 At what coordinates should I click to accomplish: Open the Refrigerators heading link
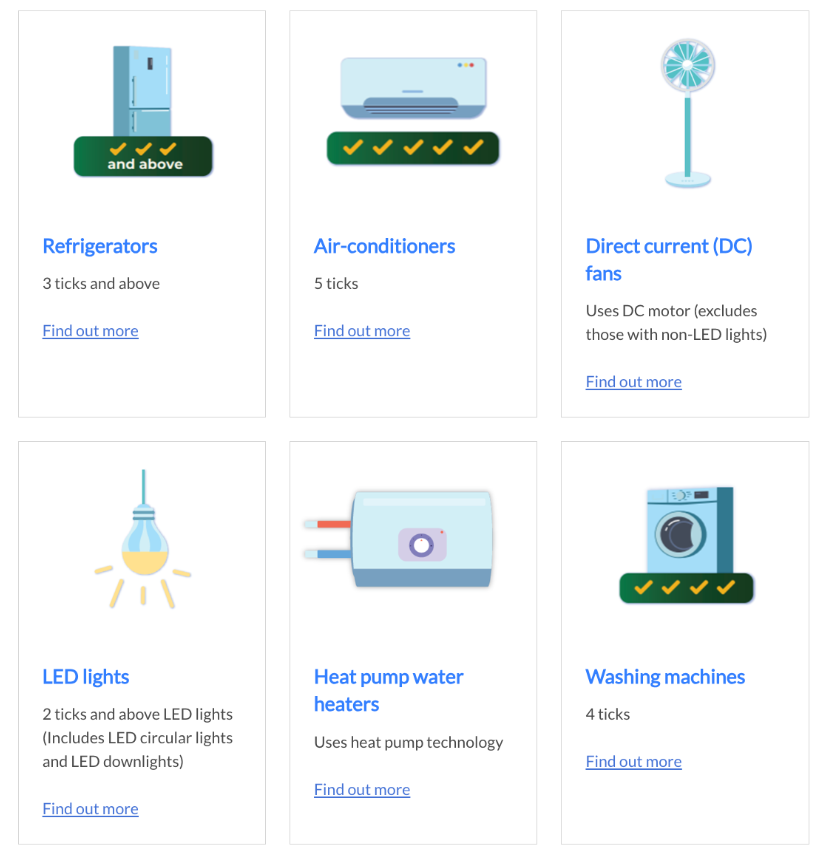pyautogui.click(x=100, y=246)
